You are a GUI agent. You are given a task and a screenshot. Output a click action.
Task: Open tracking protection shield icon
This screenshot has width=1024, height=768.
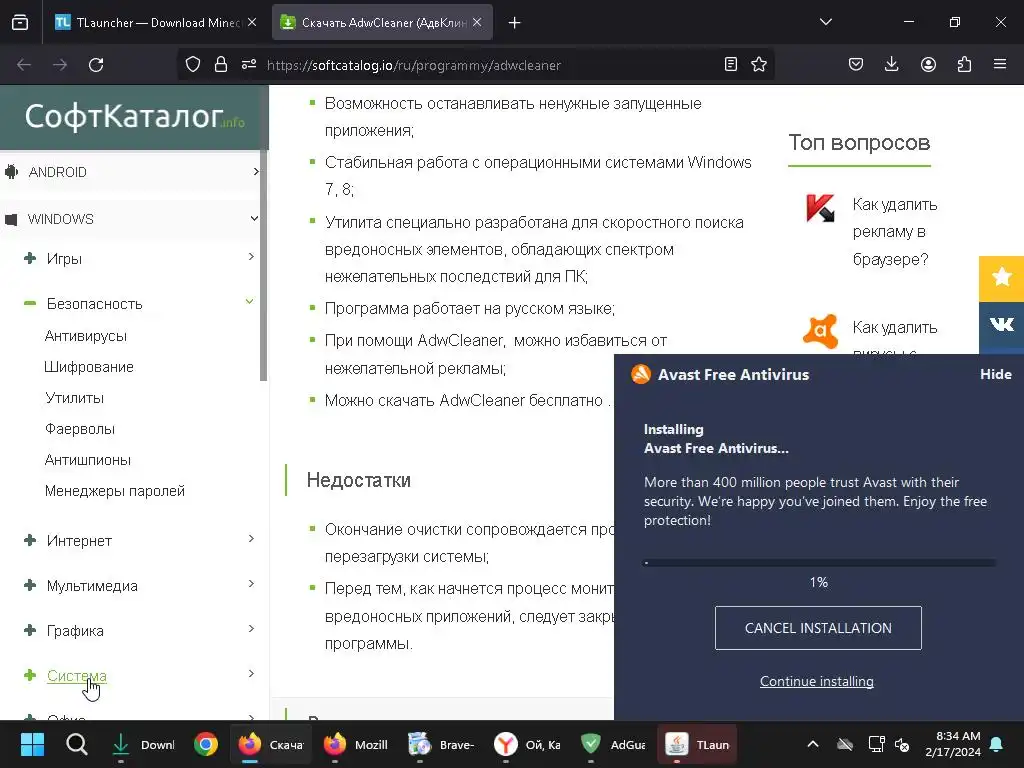pos(193,65)
